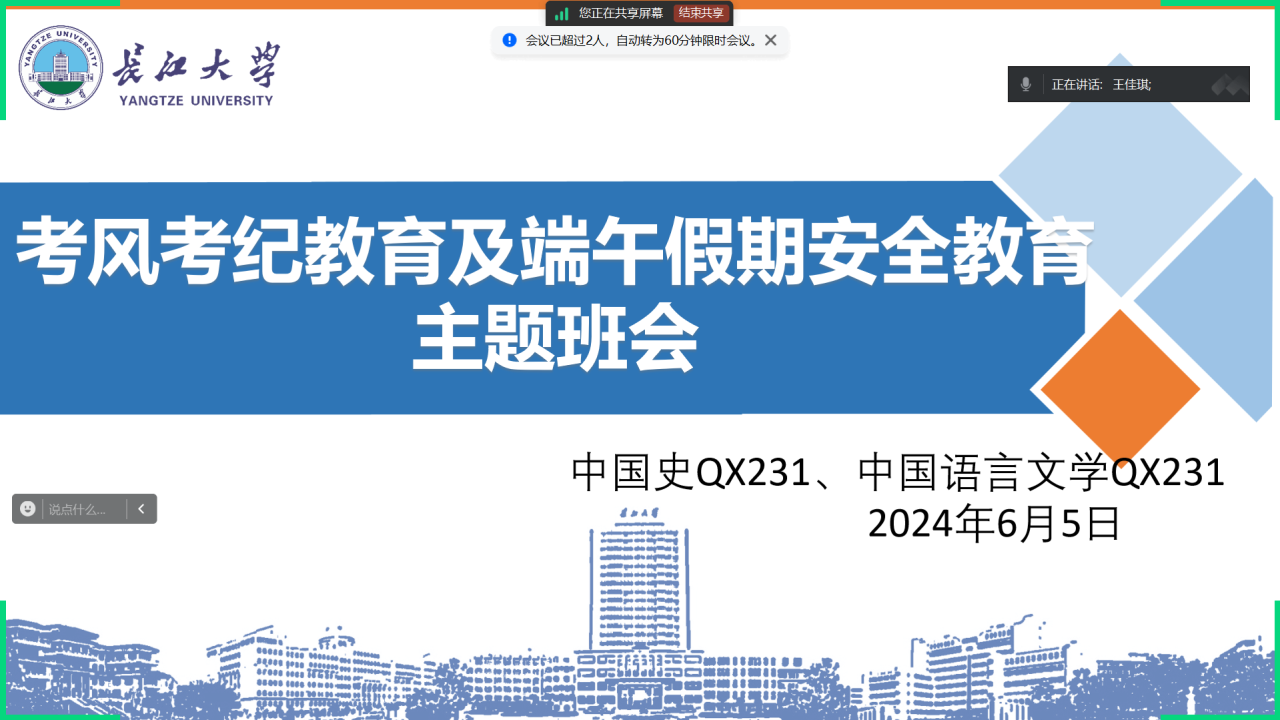Click the microphone icon in speaker bar
Viewport: 1280px width, 720px height.
point(1025,84)
